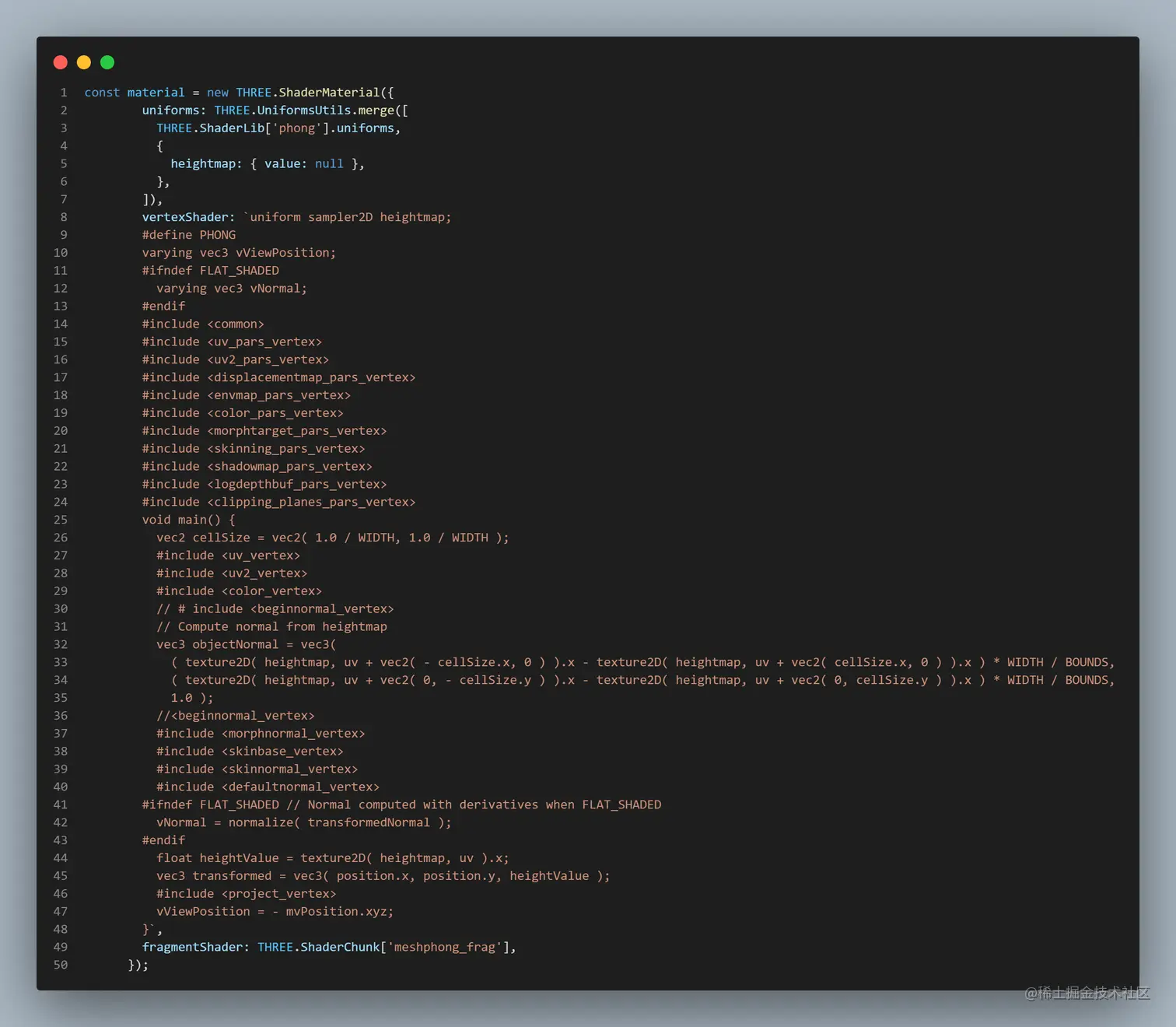Click line number 50 at snippet end
This screenshot has height=1027, width=1176.
tap(61, 965)
